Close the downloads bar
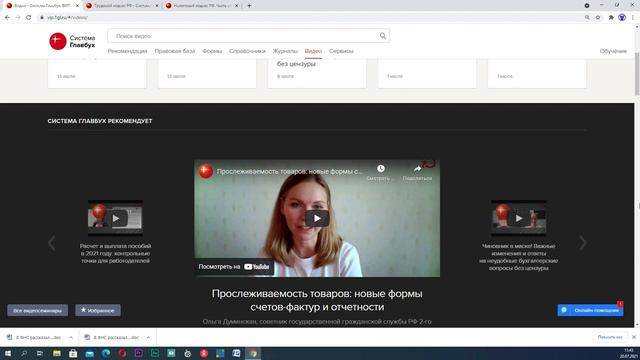 [633, 337]
